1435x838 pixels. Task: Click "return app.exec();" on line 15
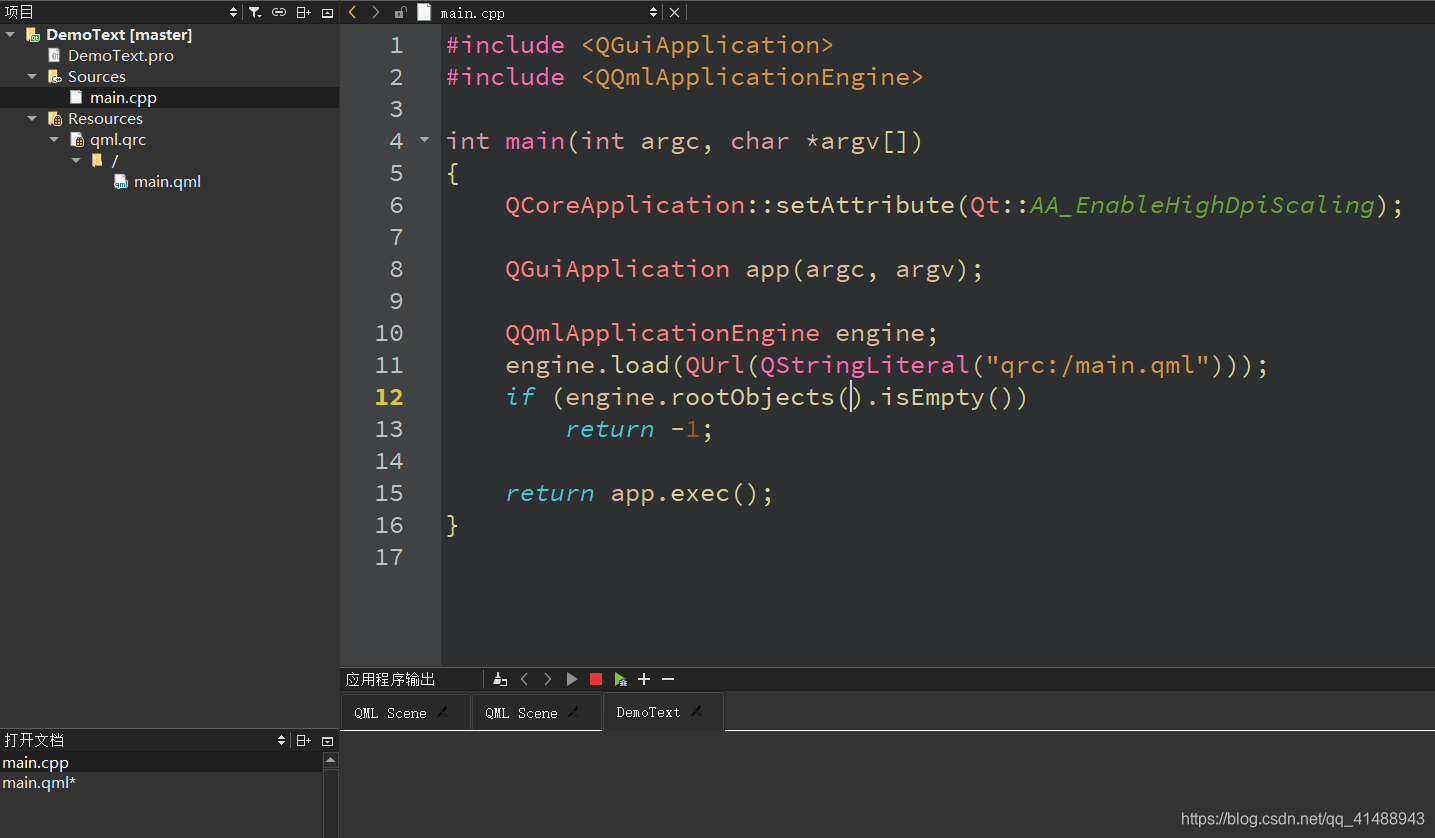[x=639, y=493]
